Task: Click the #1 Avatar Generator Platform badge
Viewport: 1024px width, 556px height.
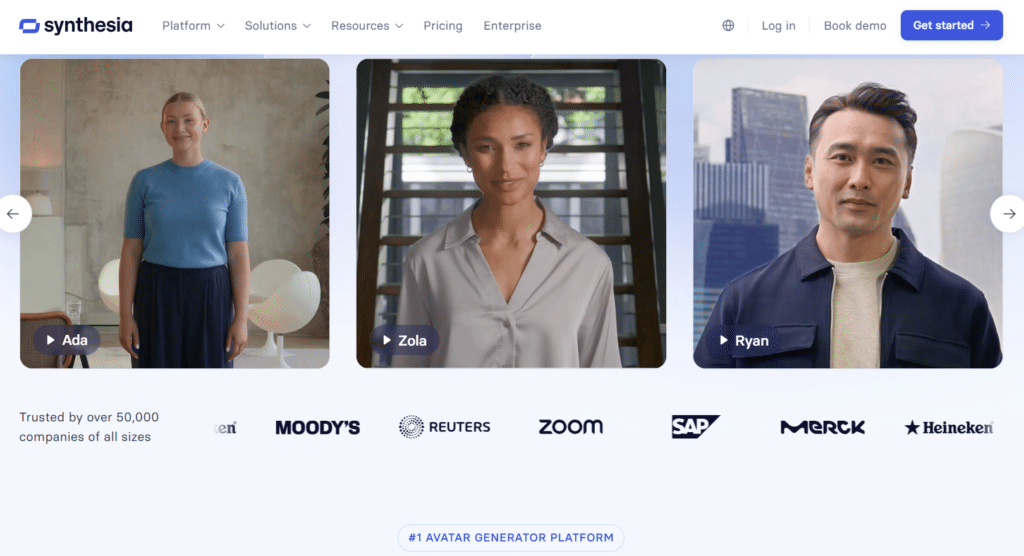Action: [x=511, y=538]
